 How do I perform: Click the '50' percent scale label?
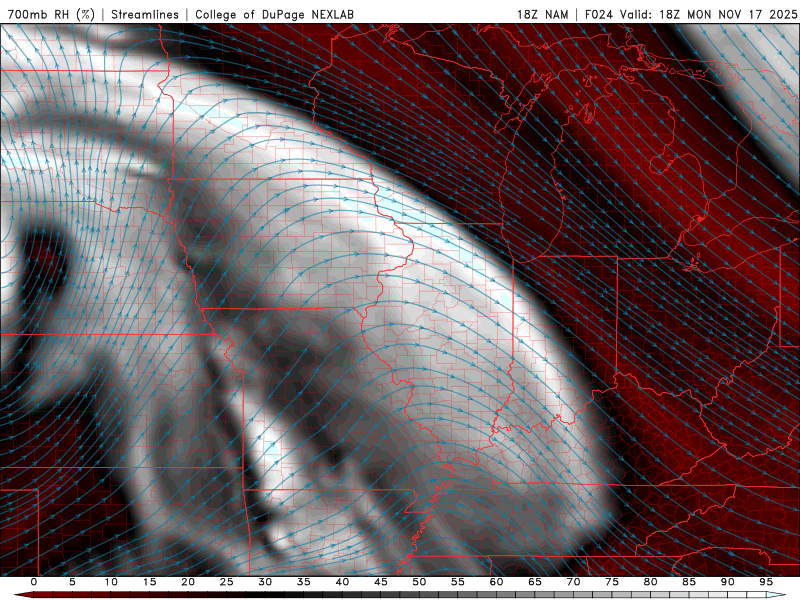click(x=419, y=582)
